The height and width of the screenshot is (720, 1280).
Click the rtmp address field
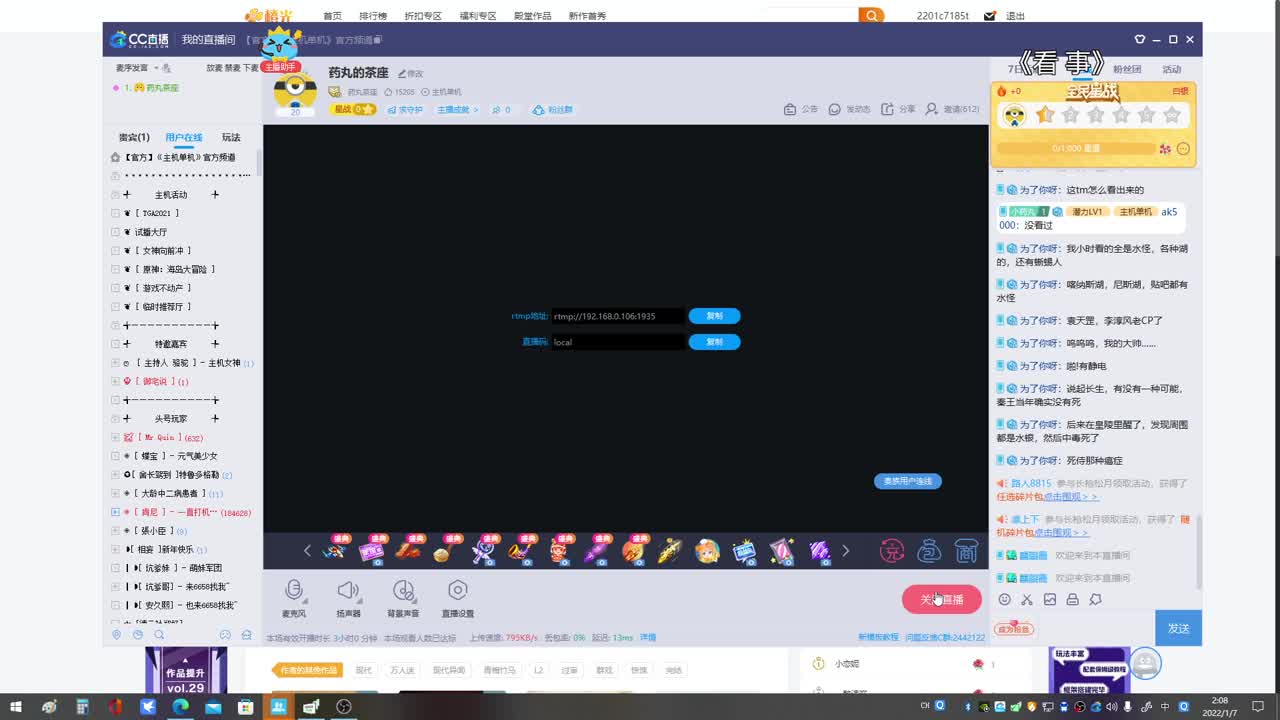pyautogui.click(x=618, y=316)
